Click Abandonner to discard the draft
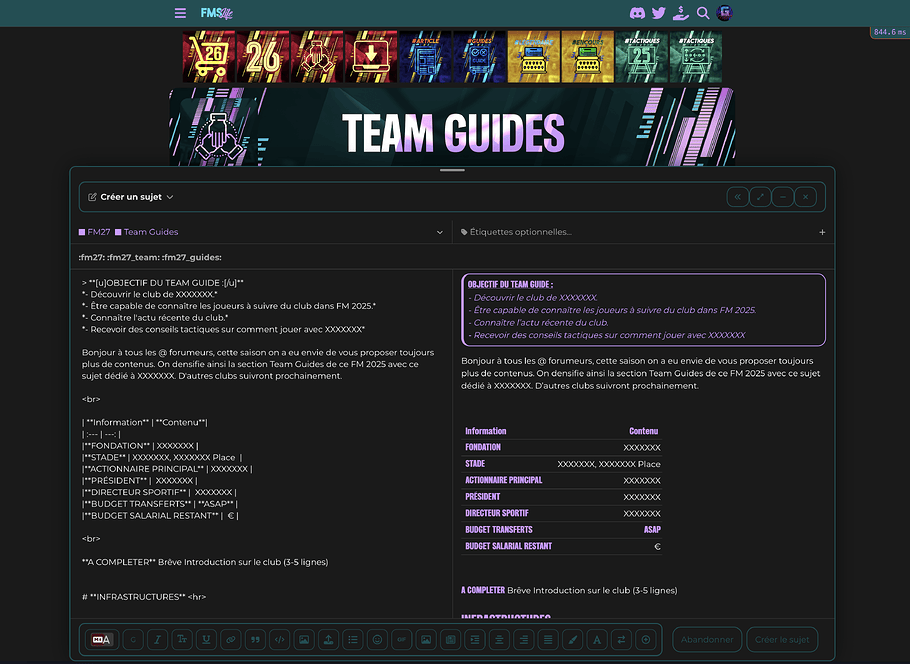Screen dimensions: 910x664 click(x=707, y=640)
